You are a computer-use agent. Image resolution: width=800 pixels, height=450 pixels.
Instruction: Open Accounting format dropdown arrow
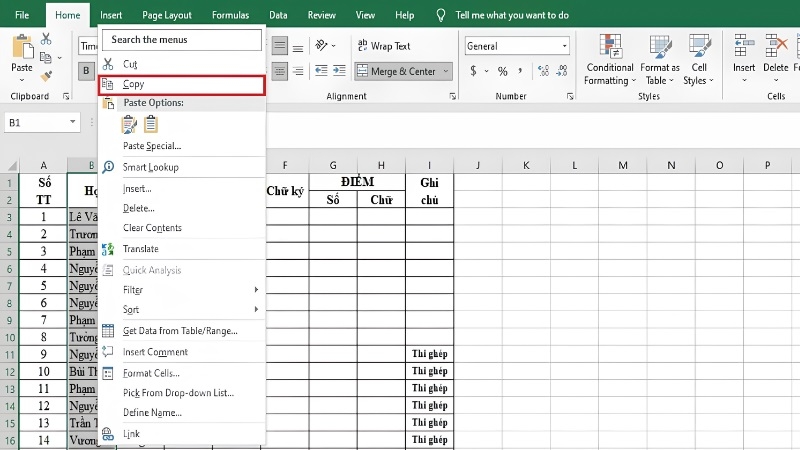486,71
